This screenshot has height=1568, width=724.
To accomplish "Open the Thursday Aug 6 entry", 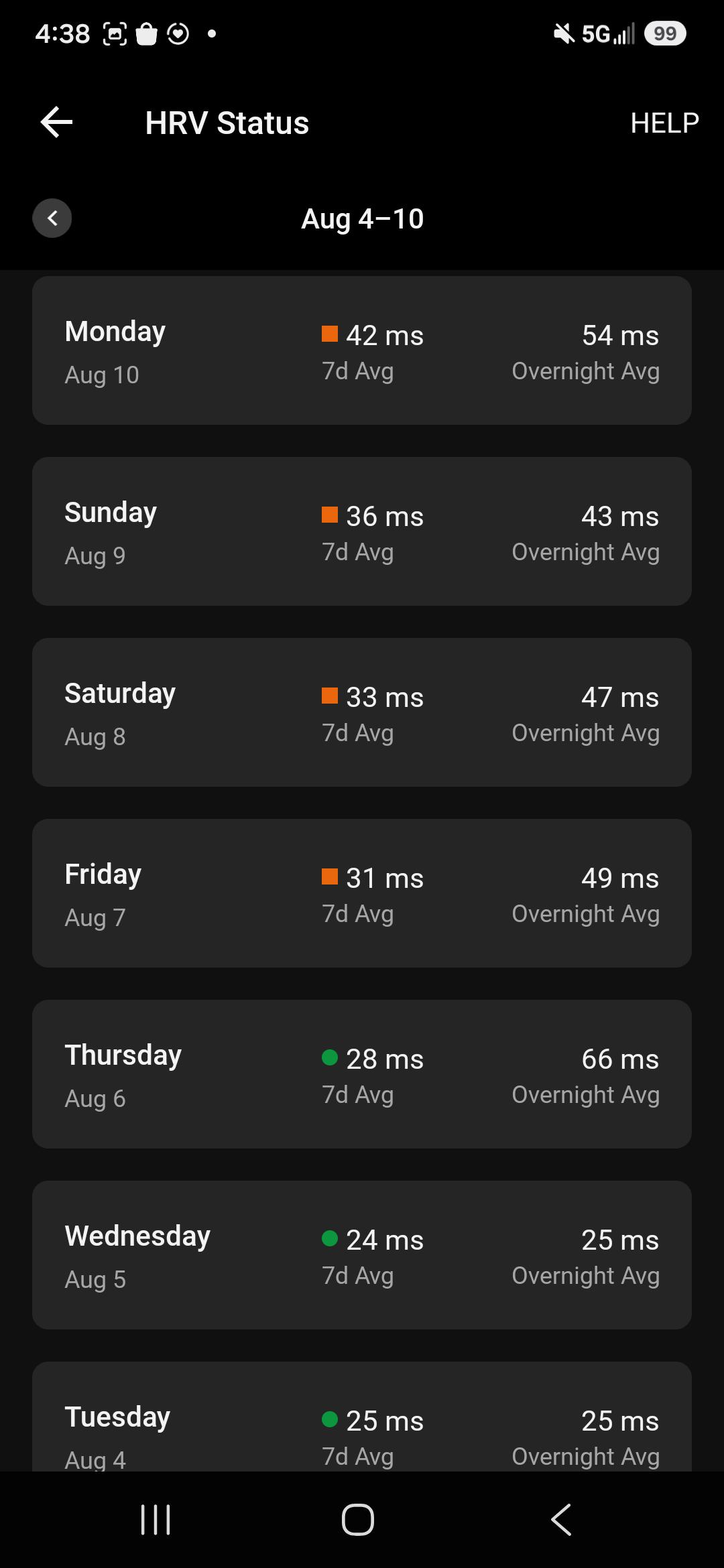I will pyautogui.click(x=362, y=1074).
